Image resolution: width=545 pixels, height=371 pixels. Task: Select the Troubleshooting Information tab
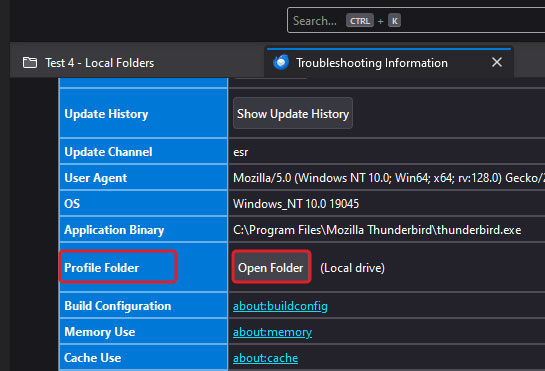(389, 63)
